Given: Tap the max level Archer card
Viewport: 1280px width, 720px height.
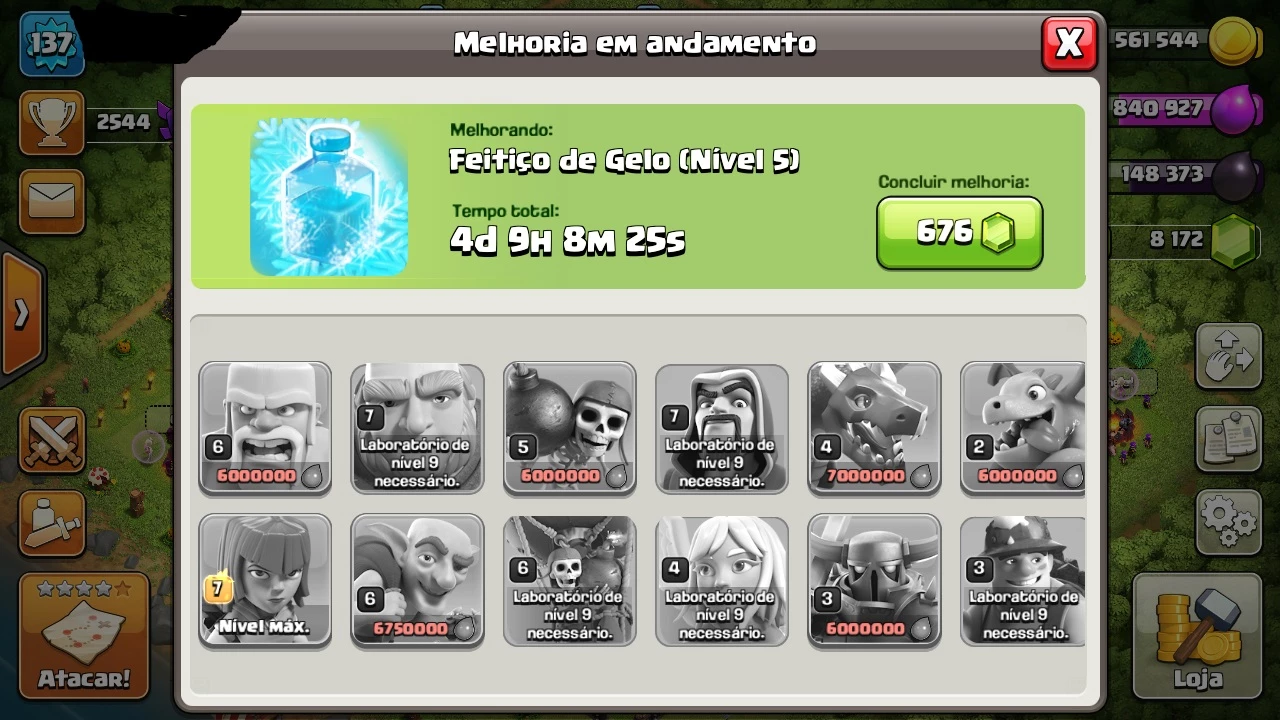Looking at the screenshot, I should [265, 580].
